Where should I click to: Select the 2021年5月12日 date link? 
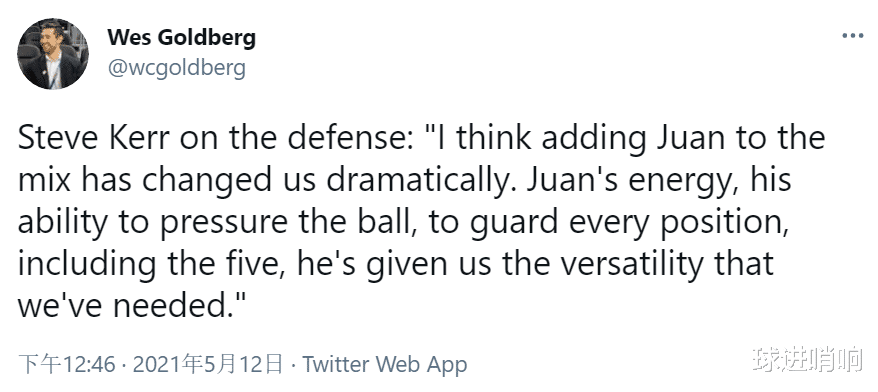[208, 365]
